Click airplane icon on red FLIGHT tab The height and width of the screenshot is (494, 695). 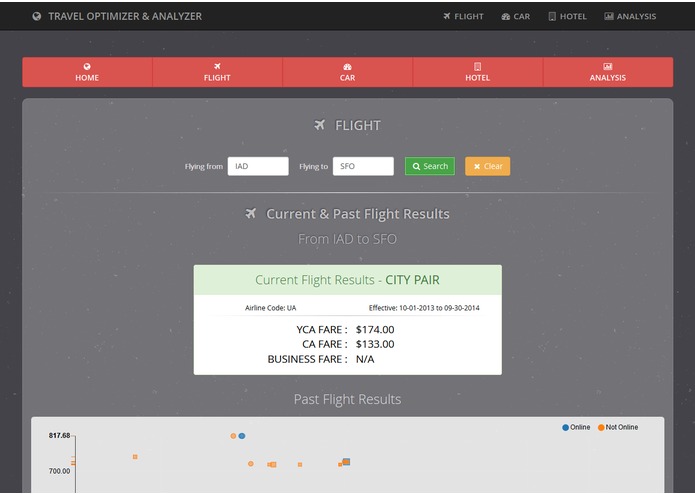217,66
